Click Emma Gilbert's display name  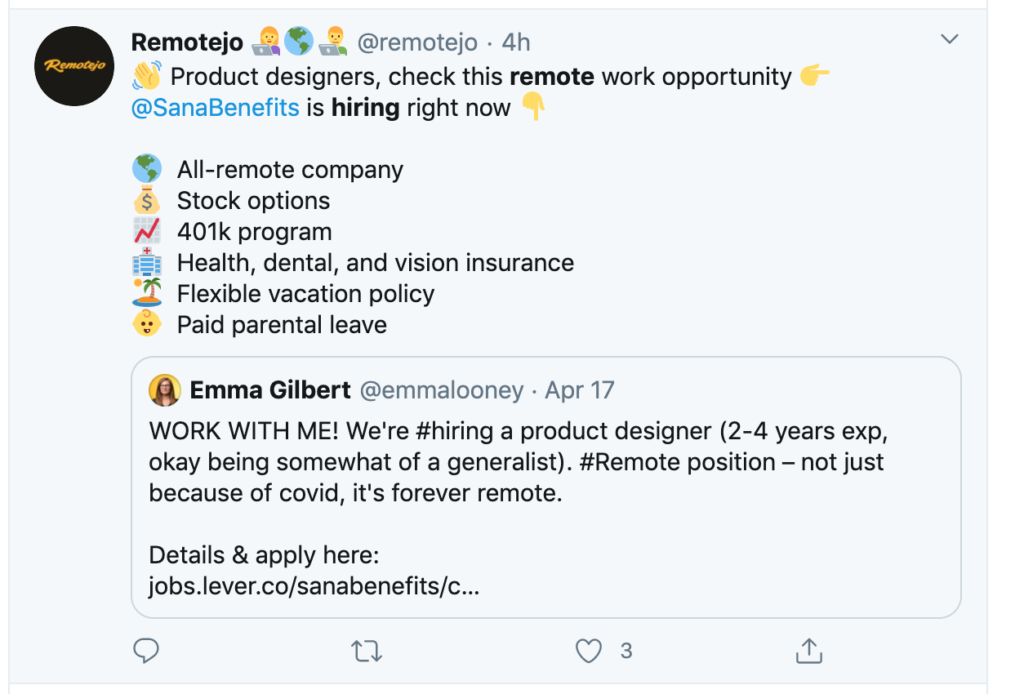pyautogui.click(x=270, y=390)
